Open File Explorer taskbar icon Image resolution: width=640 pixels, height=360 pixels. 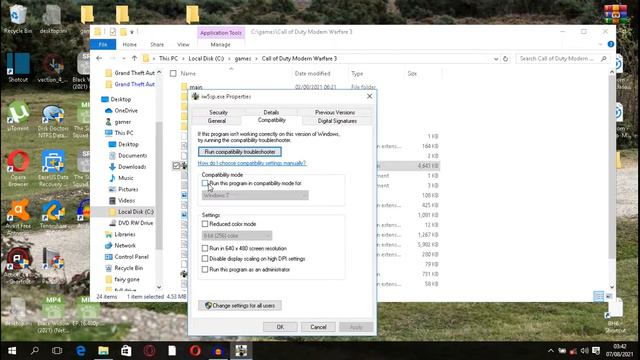[103, 351]
